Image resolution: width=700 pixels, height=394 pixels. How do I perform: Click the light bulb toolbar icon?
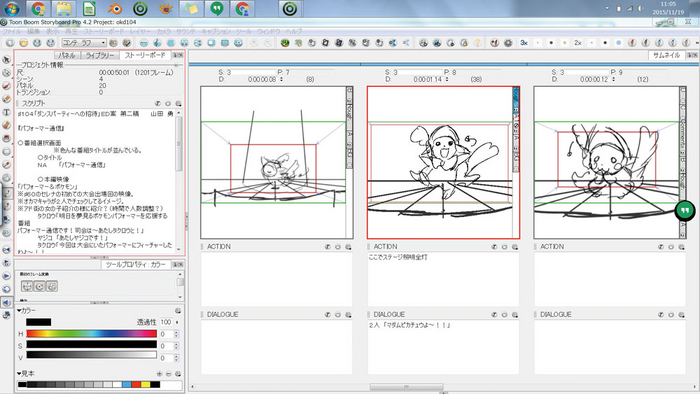[477, 43]
